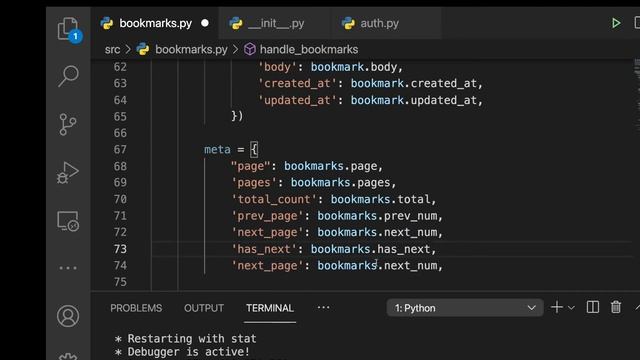Image resolution: width=640 pixels, height=360 pixels.
Task: Open the Remote Explorer view
Action: (68, 221)
